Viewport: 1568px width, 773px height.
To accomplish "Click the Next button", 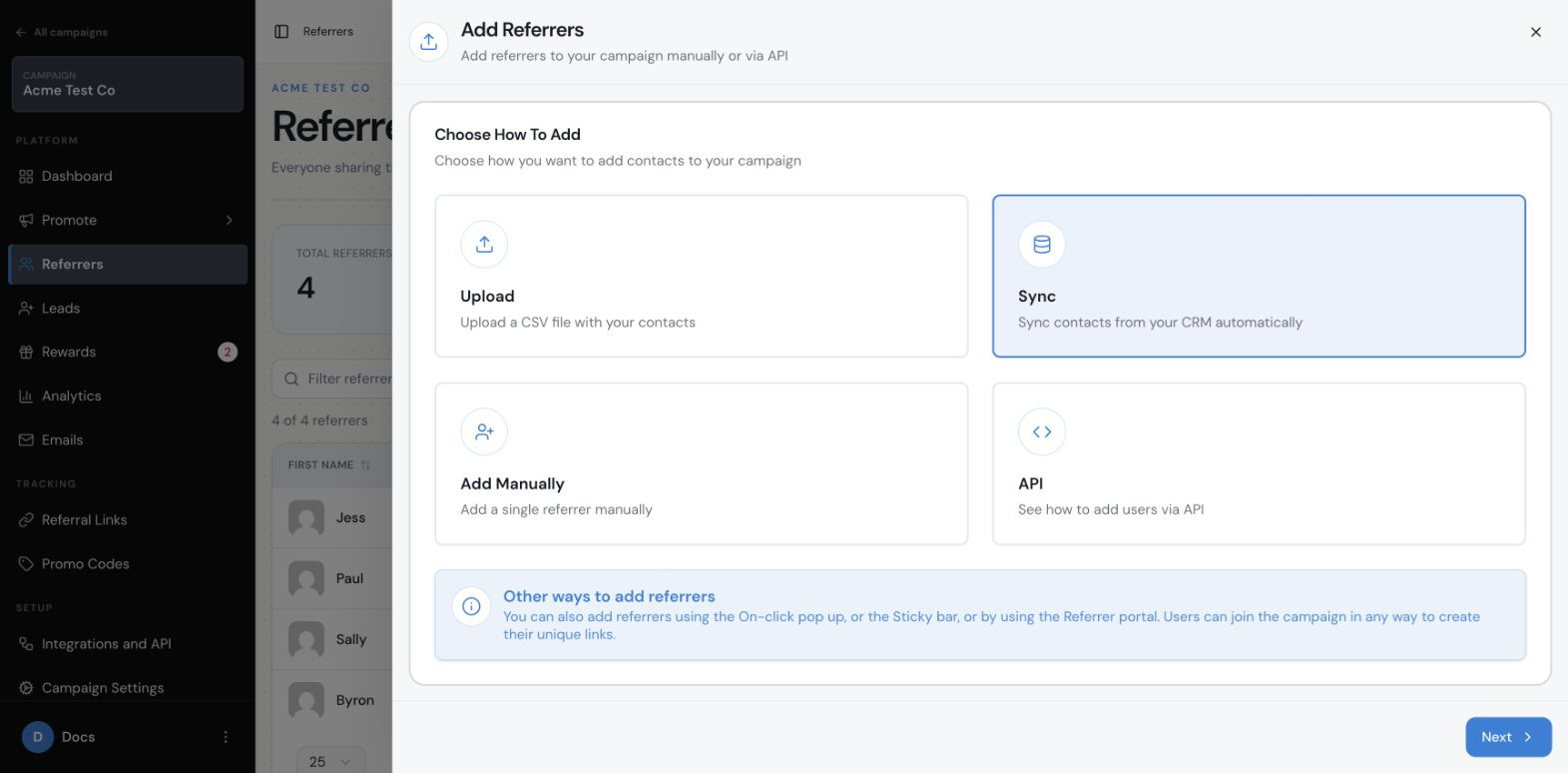I will [x=1508, y=737].
